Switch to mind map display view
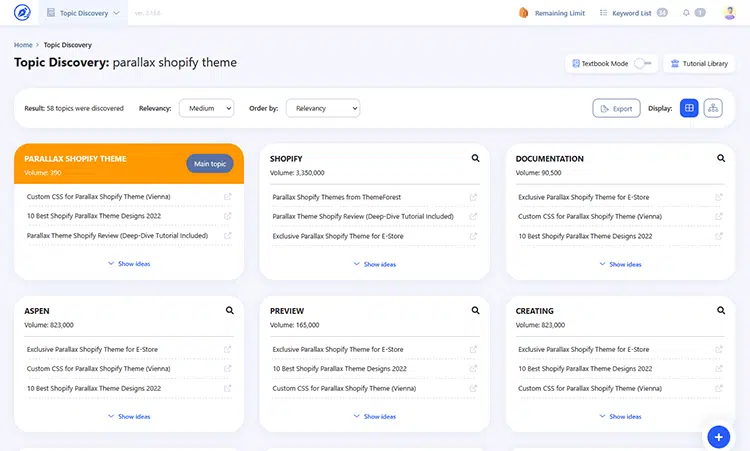 tap(713, 108)
